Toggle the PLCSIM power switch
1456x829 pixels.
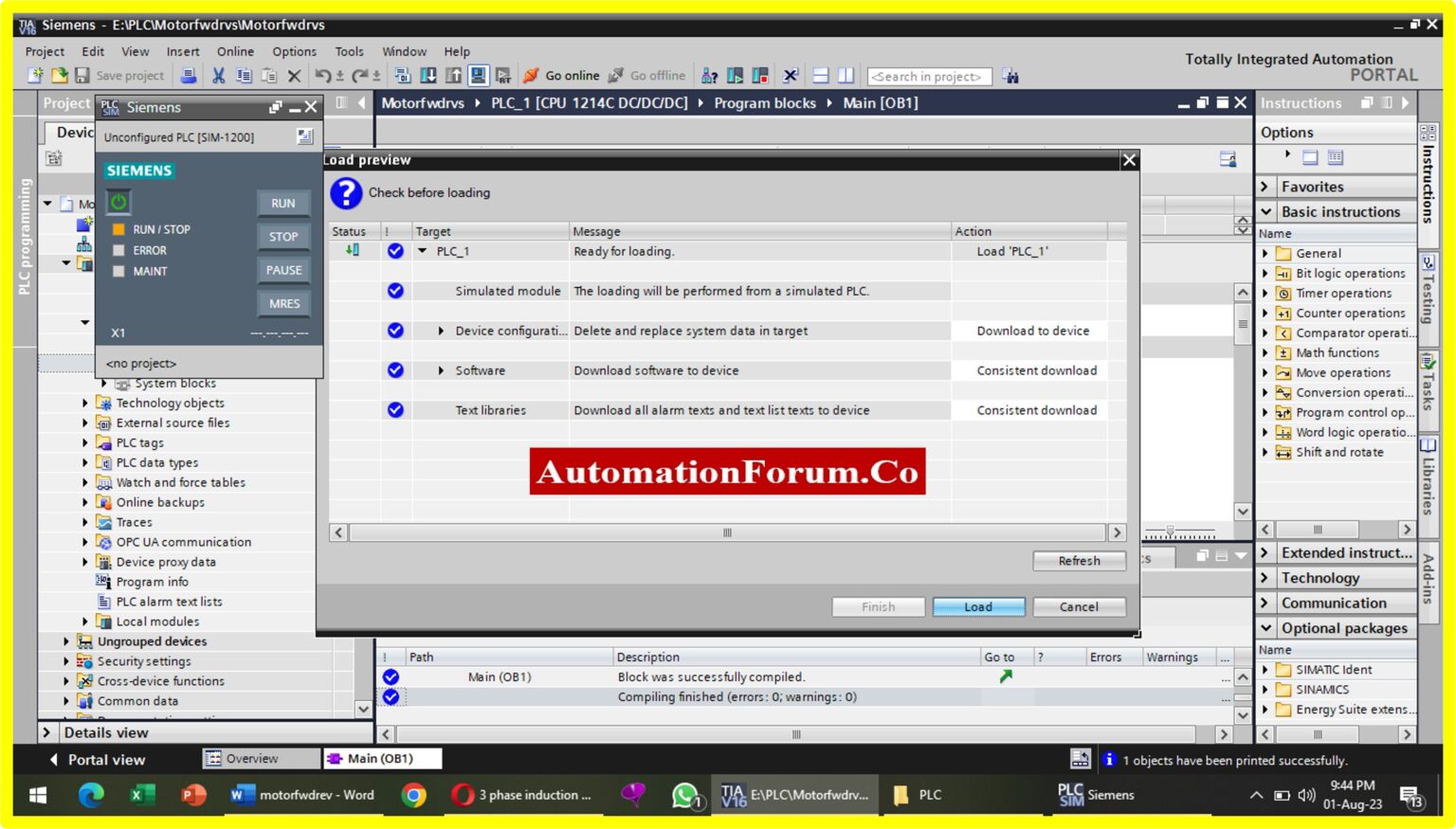(118, 202)
